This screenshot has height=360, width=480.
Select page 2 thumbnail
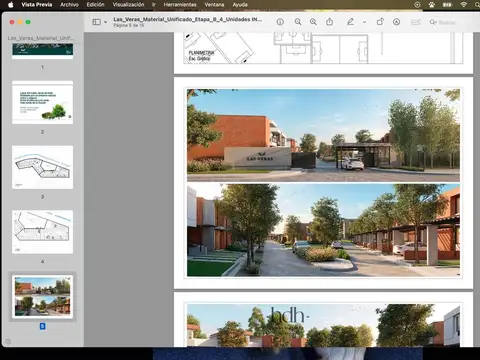(x=43, y=103)
